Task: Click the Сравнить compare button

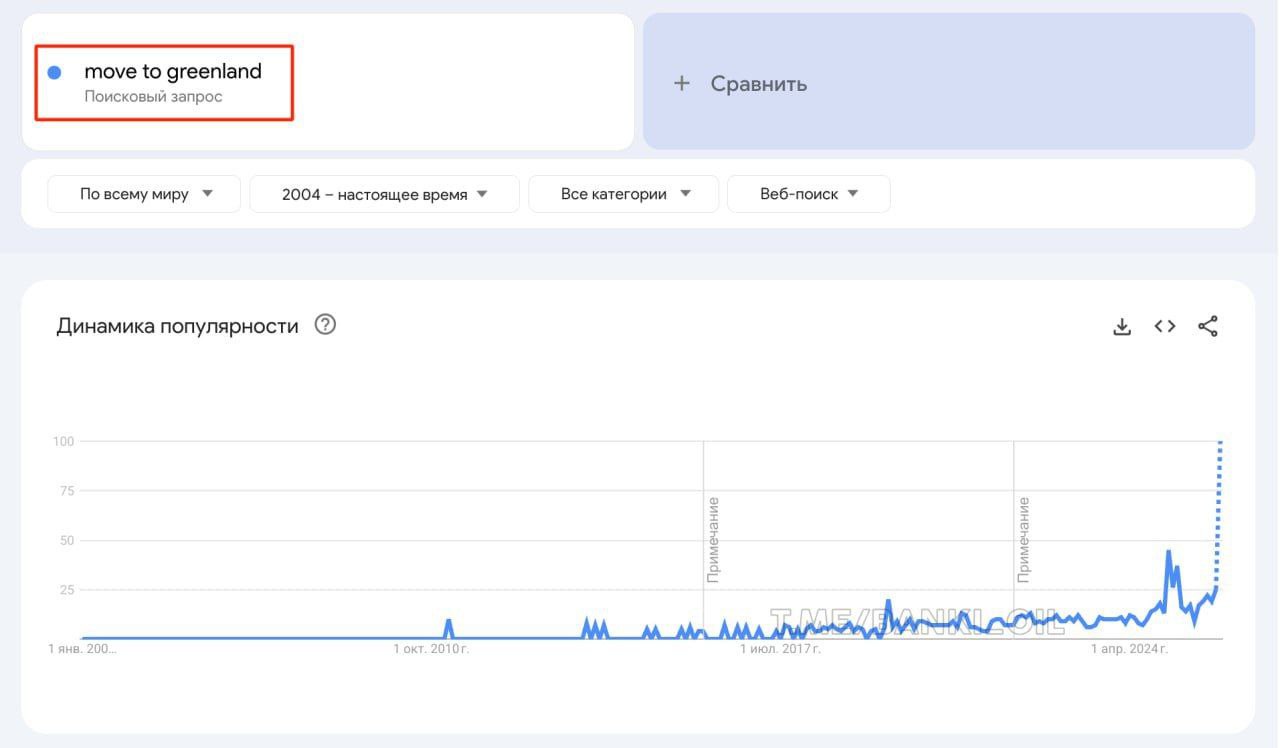Action: pyautogui.click(x=758, y=83)
